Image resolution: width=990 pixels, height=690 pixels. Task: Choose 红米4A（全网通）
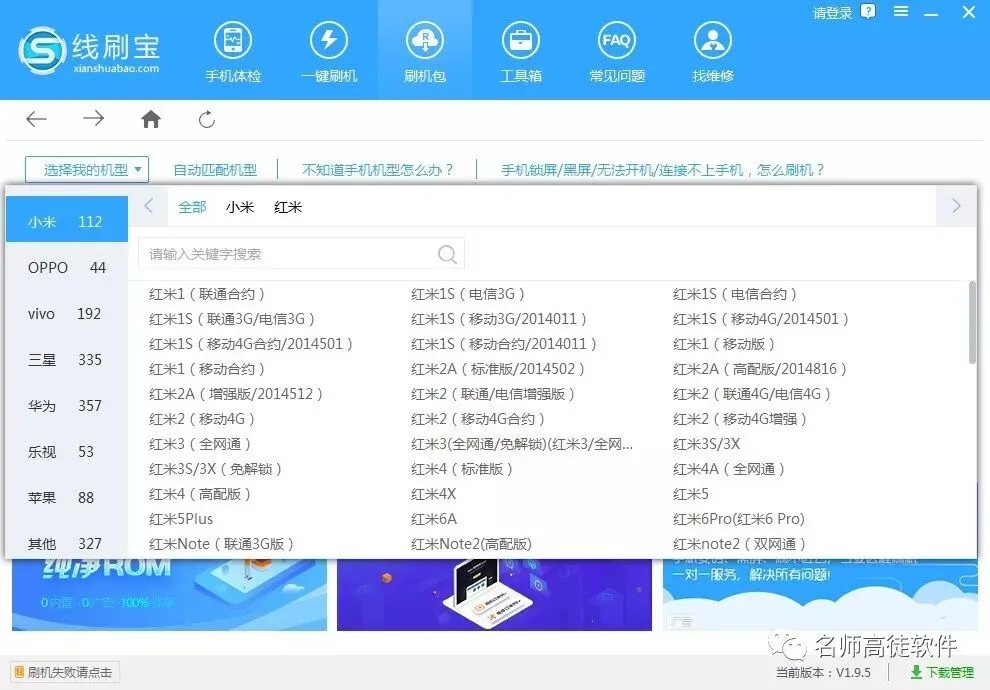click(x=729, y=469)
